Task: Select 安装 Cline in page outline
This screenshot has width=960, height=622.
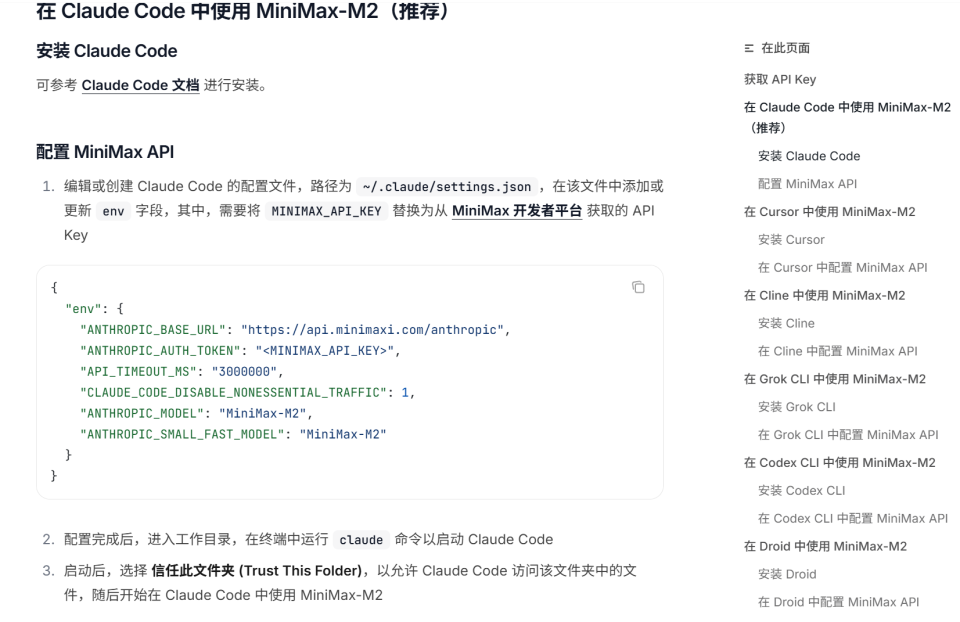Action: click(786, 323)
